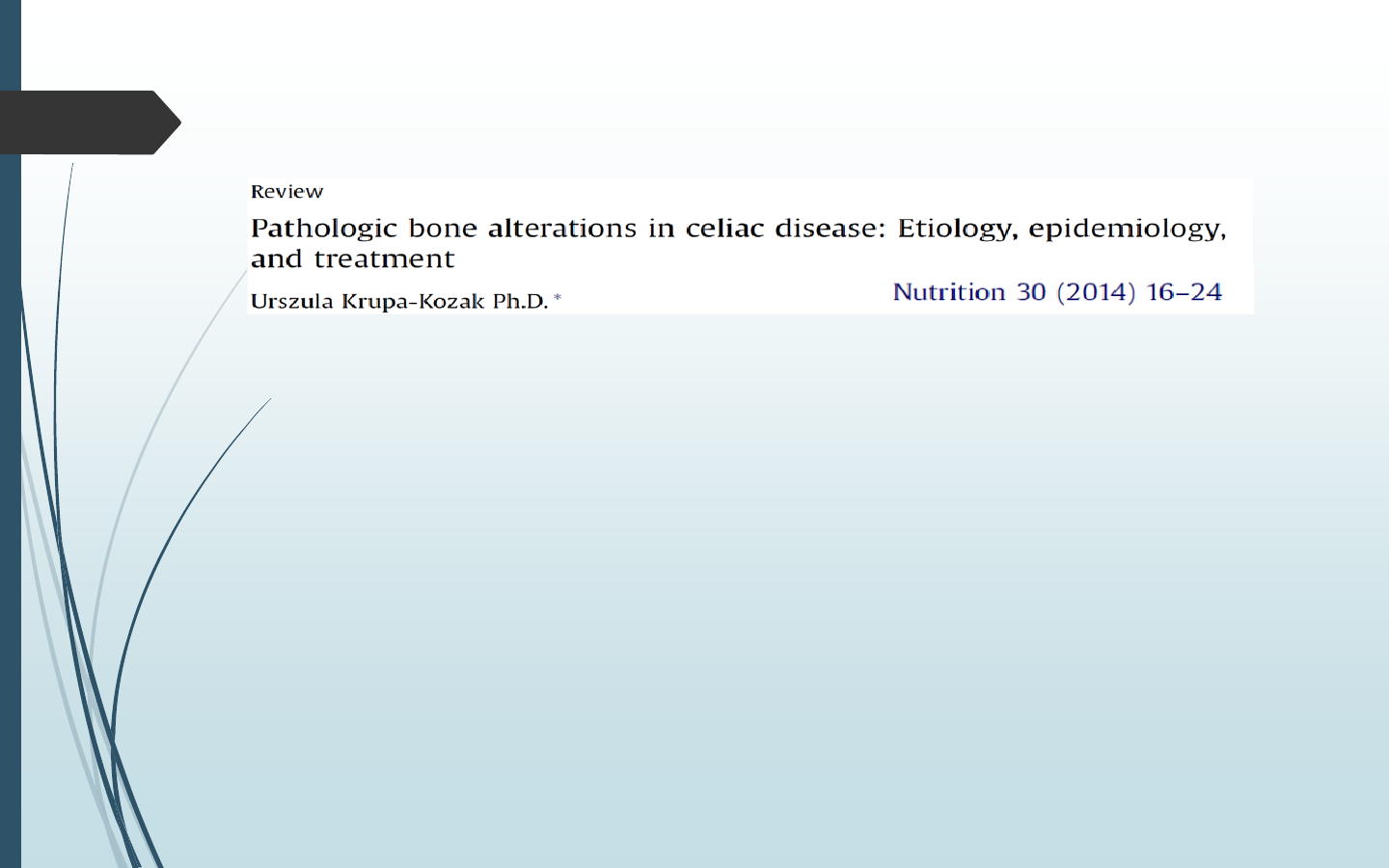Click the page range "16–24"

pyautogui.click(x=1184, y=292)
